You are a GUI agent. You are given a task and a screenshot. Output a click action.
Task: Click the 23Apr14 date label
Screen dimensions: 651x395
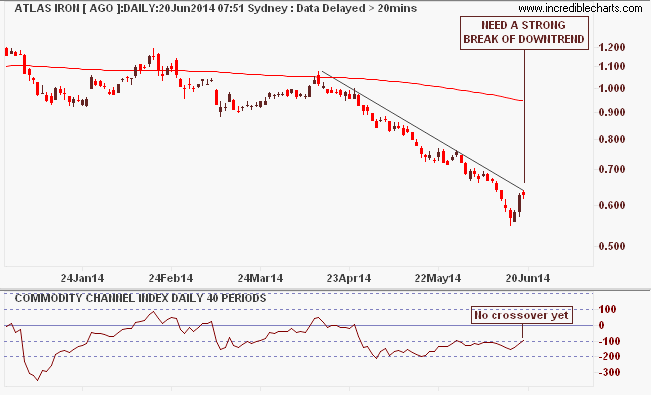pos(349,278)
